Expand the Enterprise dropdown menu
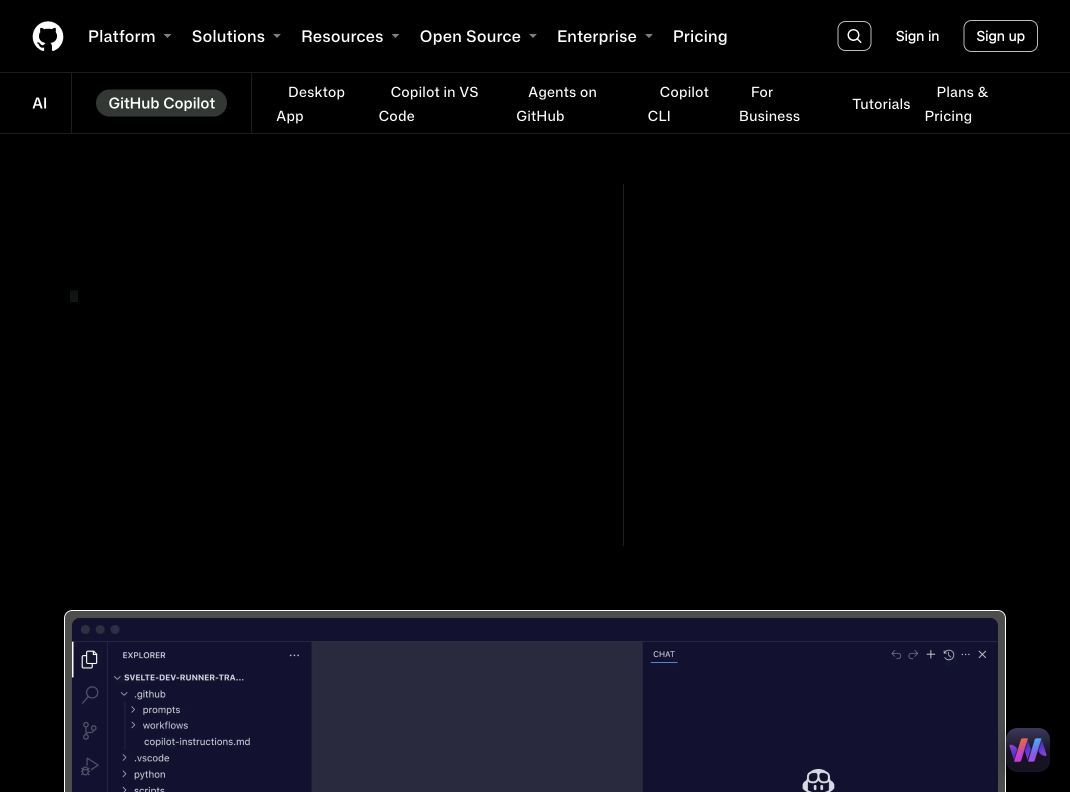 point(605,36)
